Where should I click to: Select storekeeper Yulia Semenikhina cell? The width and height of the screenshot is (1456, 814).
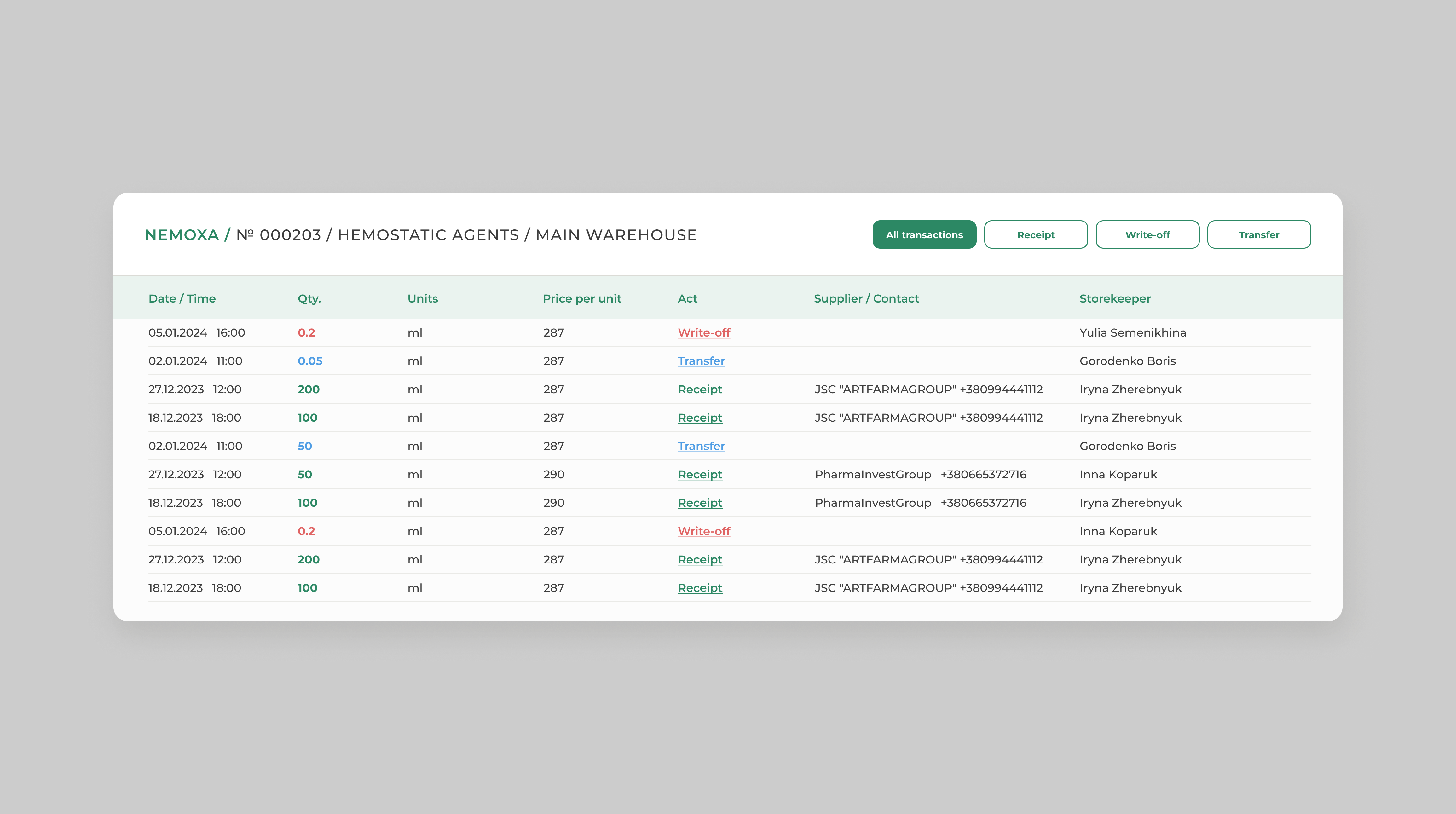pyautogui.click(x=1132, y=332)
